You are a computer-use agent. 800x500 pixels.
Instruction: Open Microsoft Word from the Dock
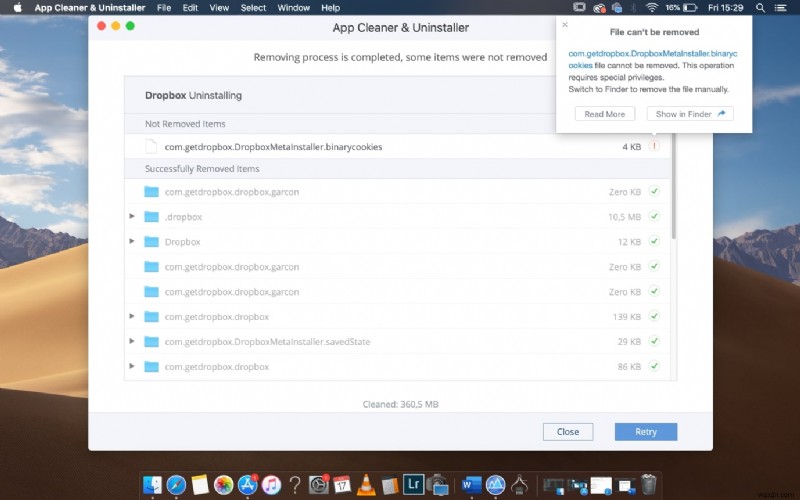point(471,485)
